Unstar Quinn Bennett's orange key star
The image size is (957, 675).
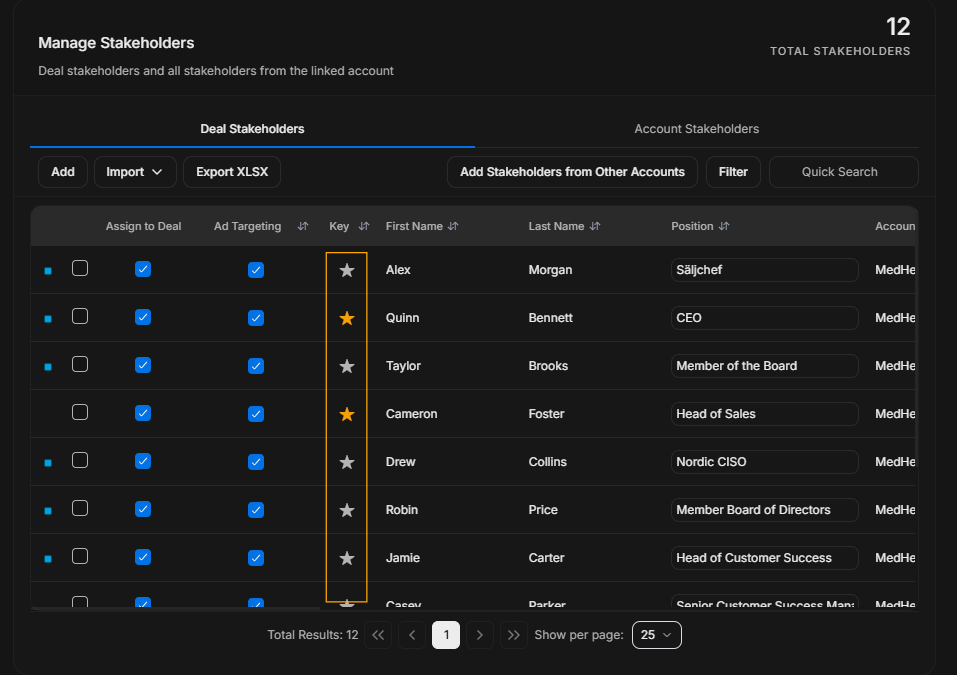(x=347, y=318)
